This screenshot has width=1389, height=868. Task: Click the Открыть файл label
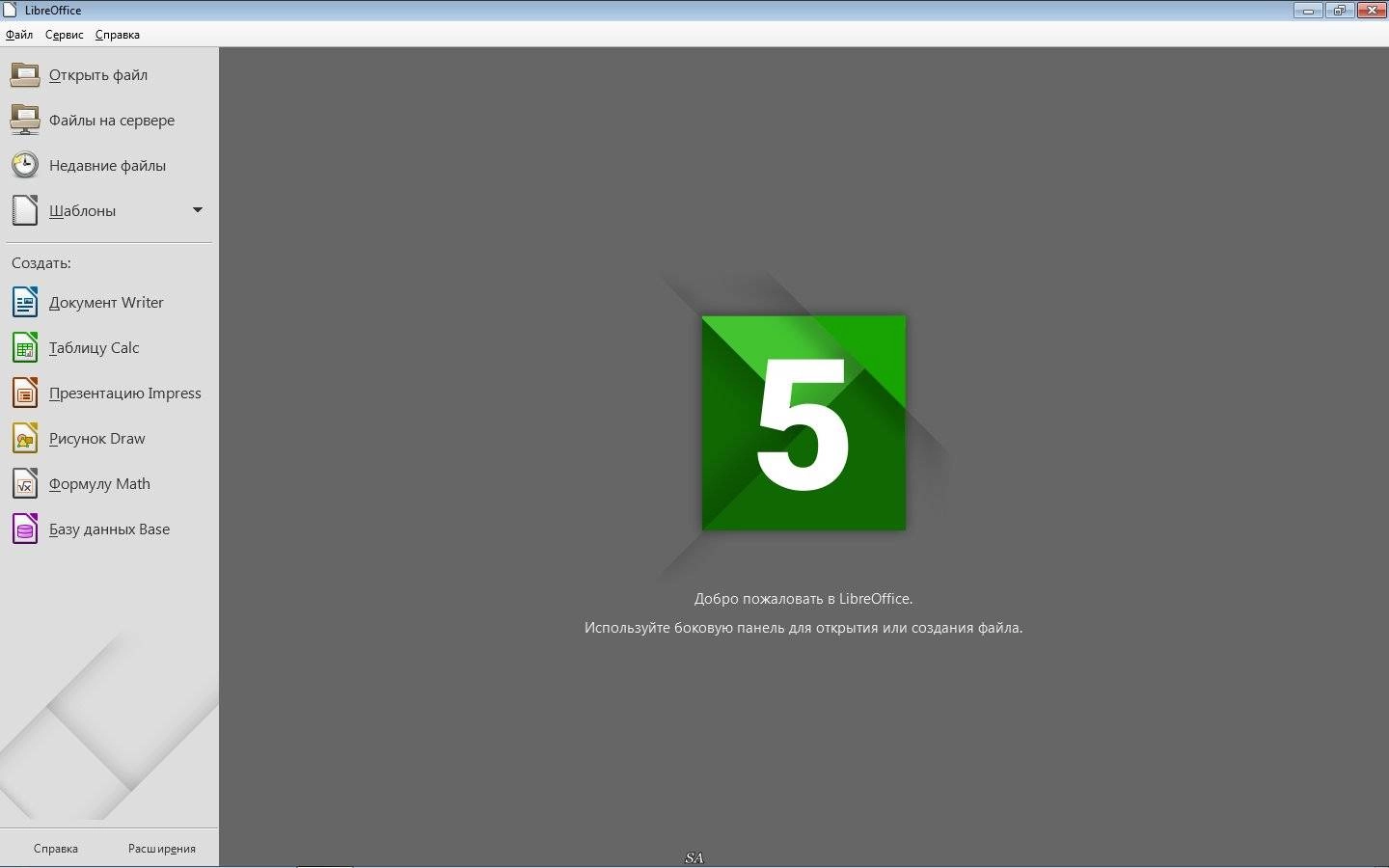98,75
